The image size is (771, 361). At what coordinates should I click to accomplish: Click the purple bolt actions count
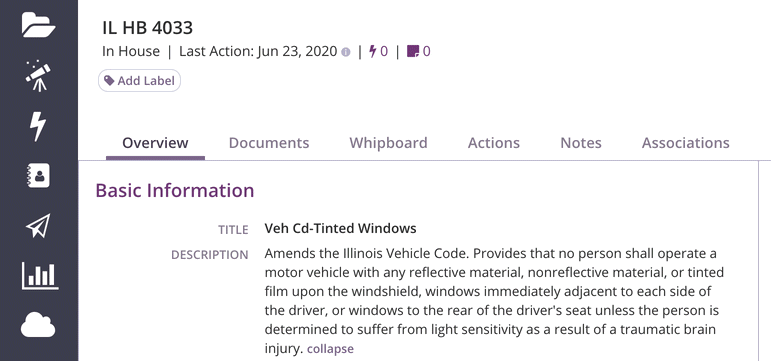378,51
